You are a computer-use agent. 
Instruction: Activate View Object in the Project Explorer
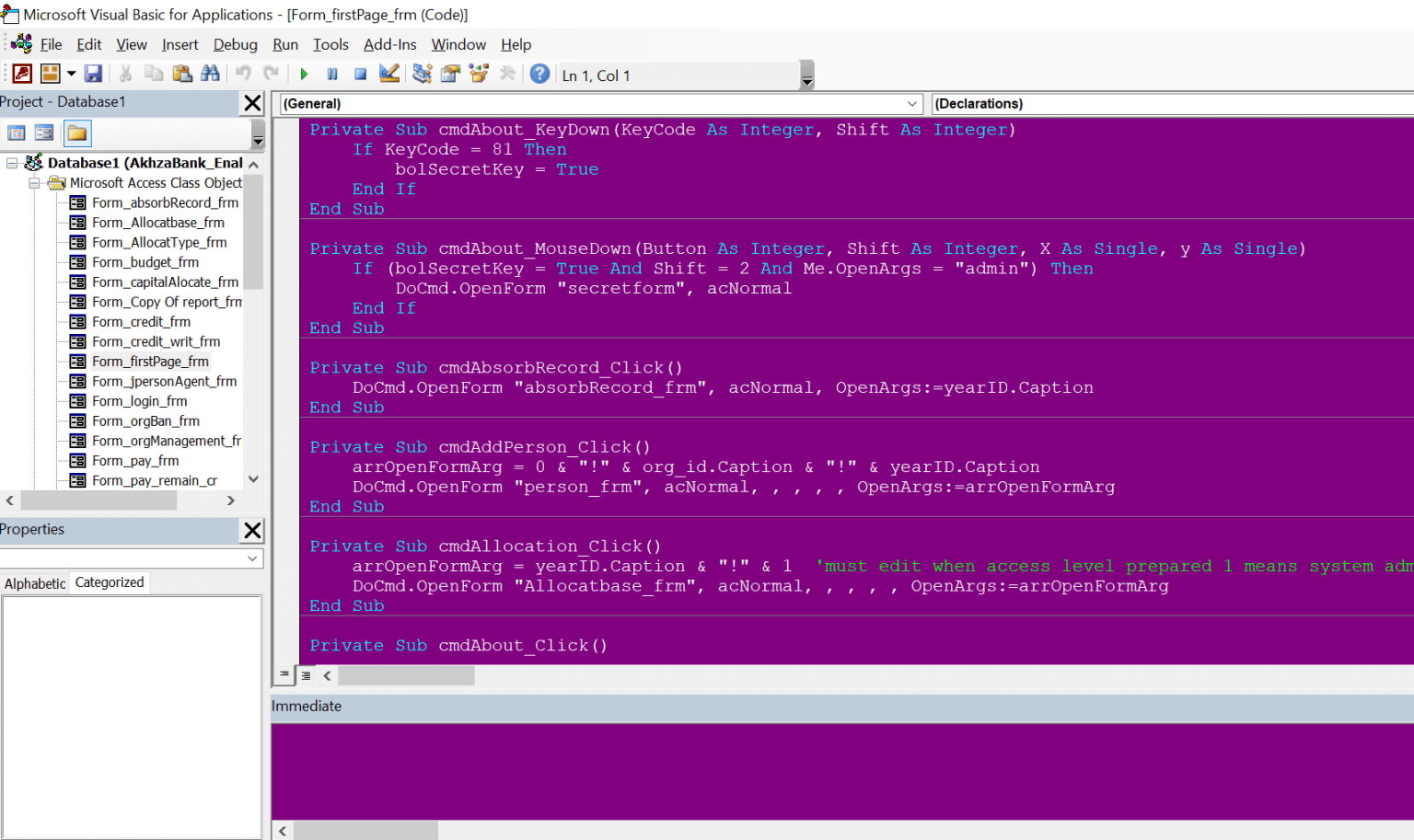[43, 132]
